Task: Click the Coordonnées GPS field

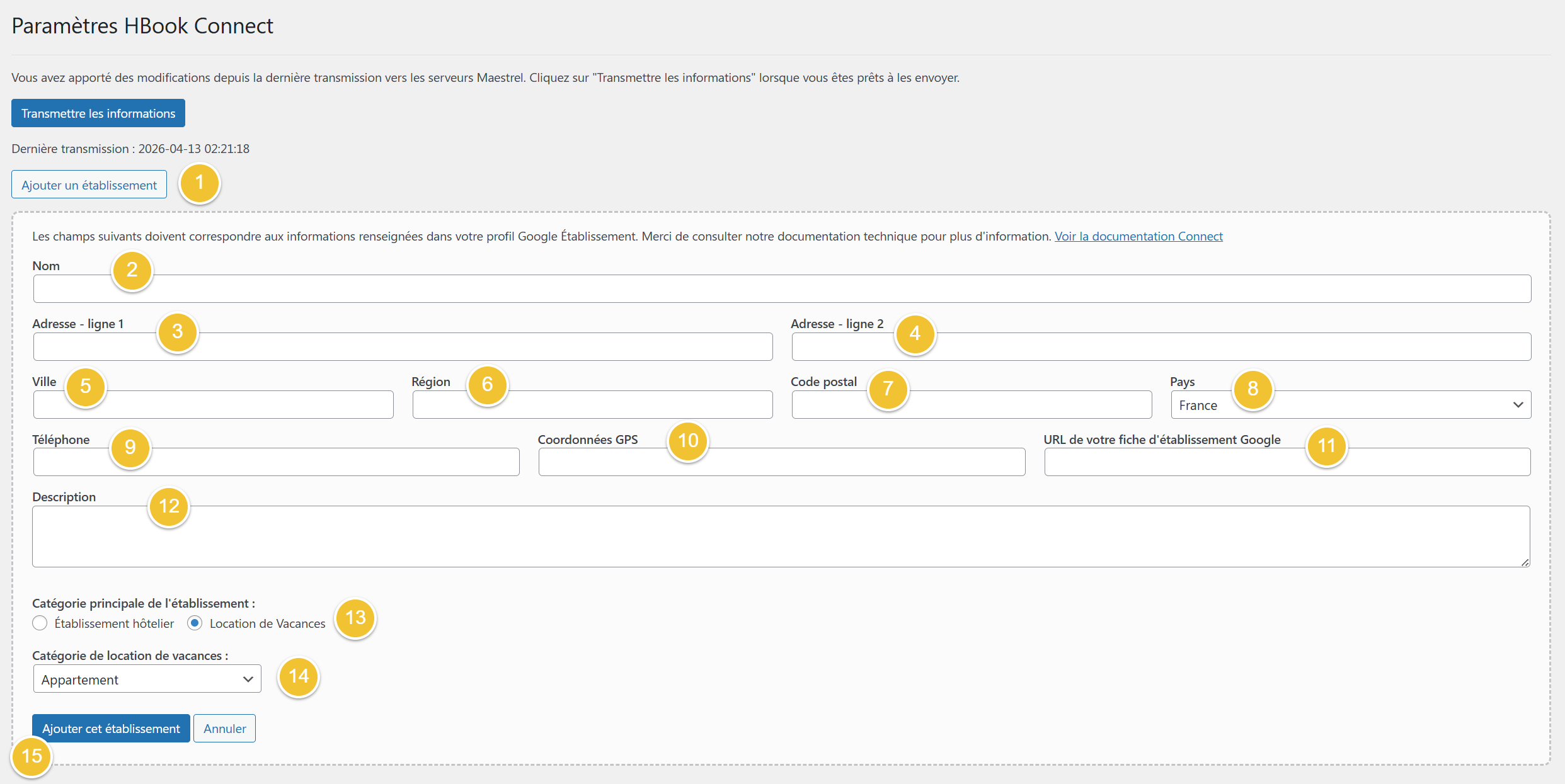Action: (x=782, y=462)
